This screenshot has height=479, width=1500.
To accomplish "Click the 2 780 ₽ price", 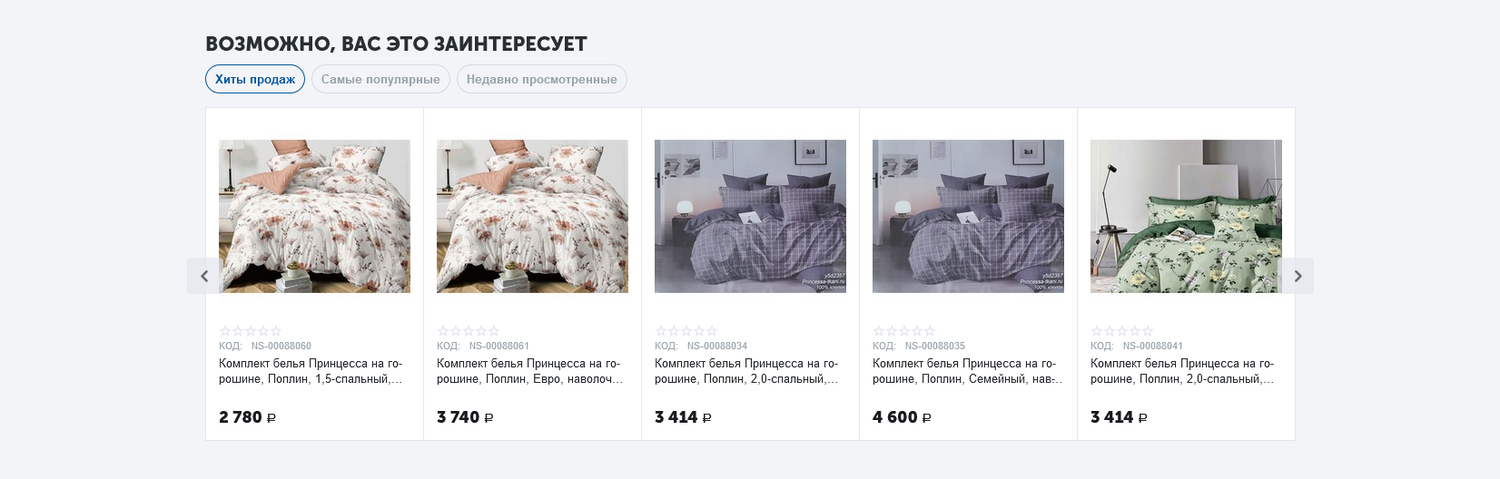I will tap(247, 417).
